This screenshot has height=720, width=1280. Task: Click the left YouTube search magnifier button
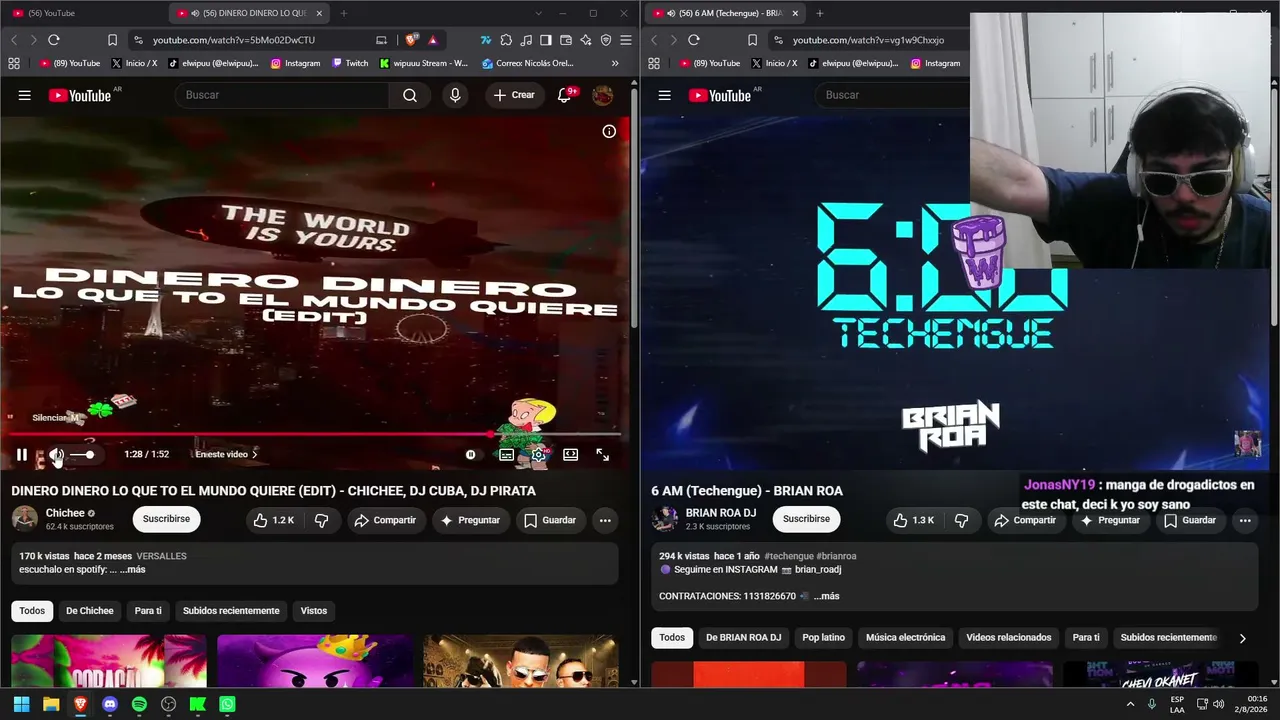[x=410, y=95]
